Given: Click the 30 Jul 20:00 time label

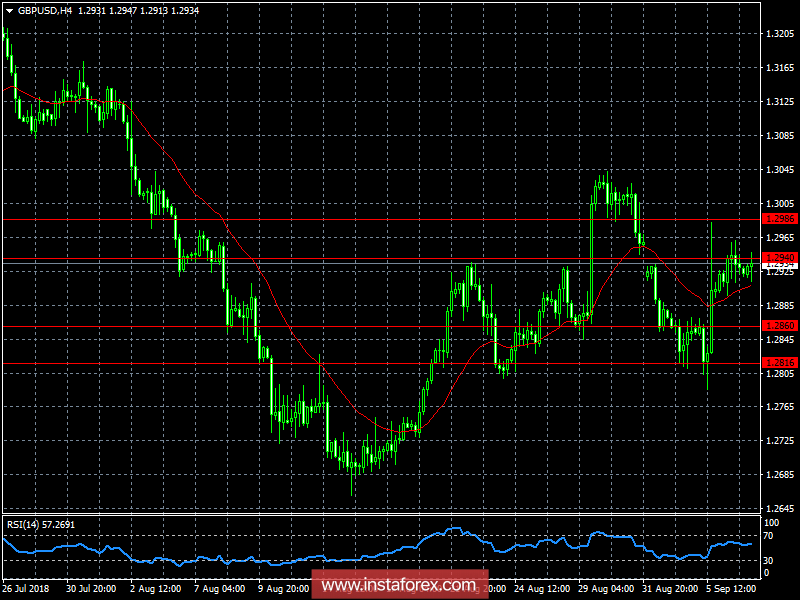Looking at the screenshot, I should click(91, 588).
